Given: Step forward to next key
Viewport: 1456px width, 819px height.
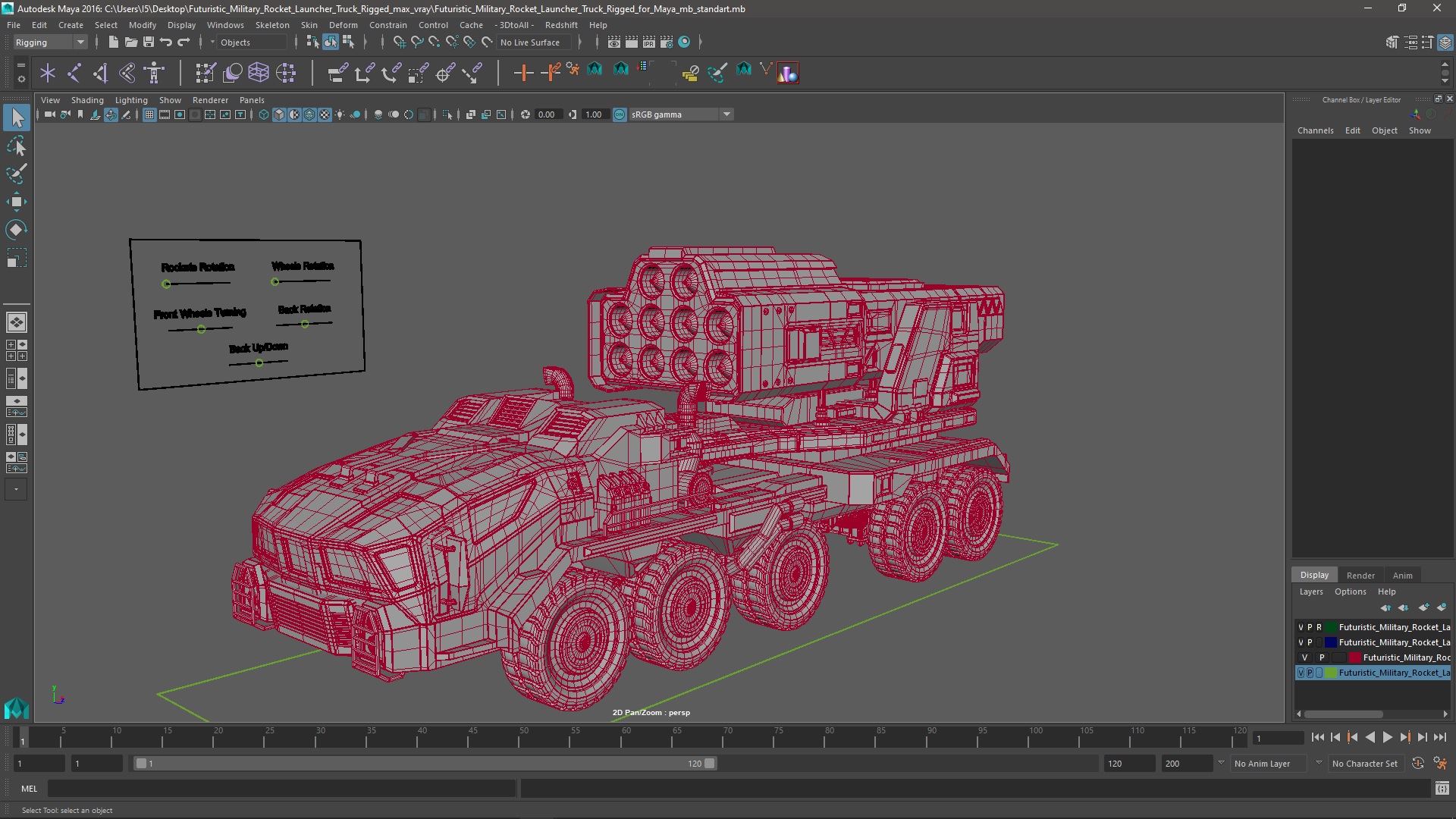Looking at the screenshot, I should click(x=1404, y=737).
